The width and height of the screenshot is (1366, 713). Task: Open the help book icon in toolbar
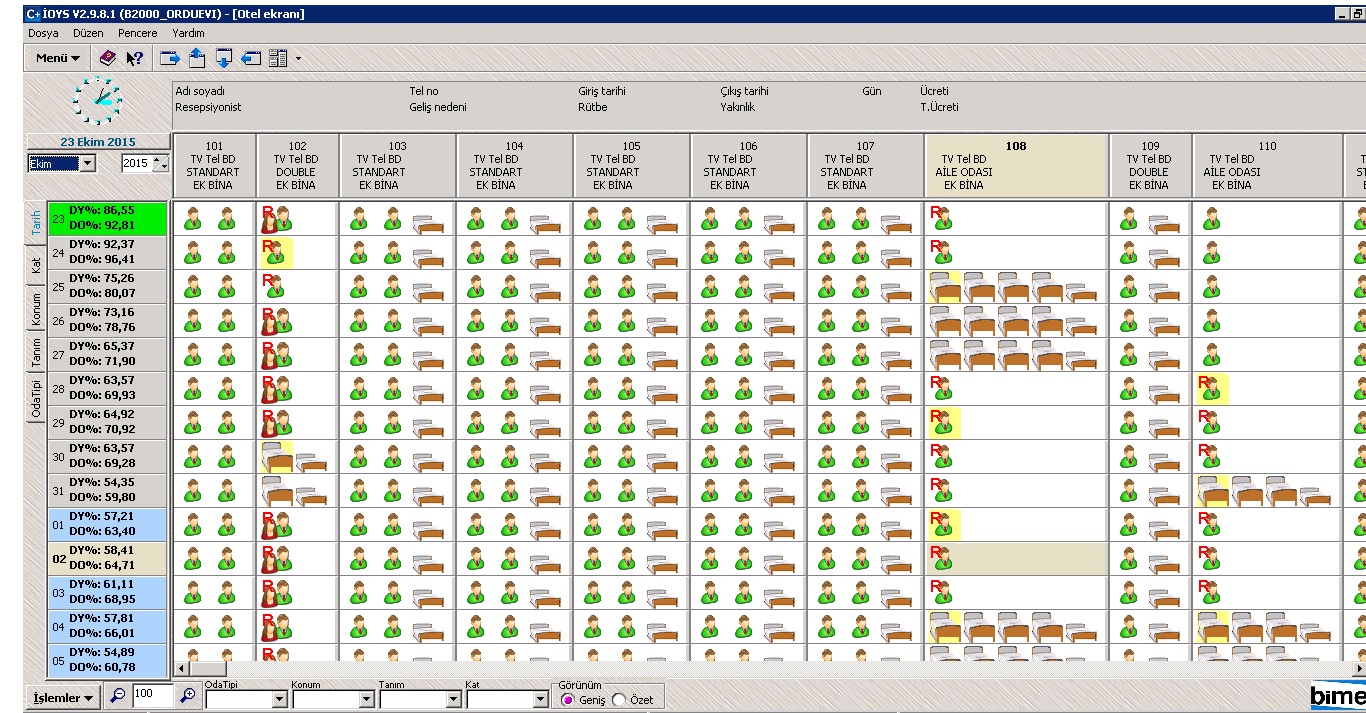tap(108, 58)
